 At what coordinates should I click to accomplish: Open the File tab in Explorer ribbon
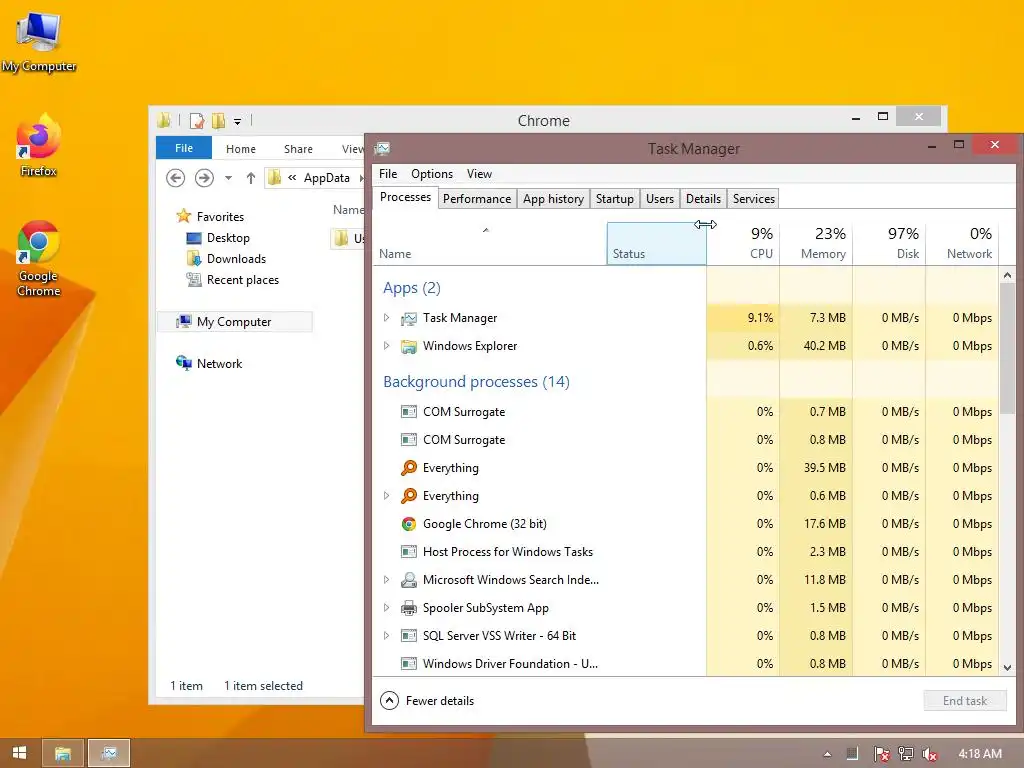tap(184, 148)
